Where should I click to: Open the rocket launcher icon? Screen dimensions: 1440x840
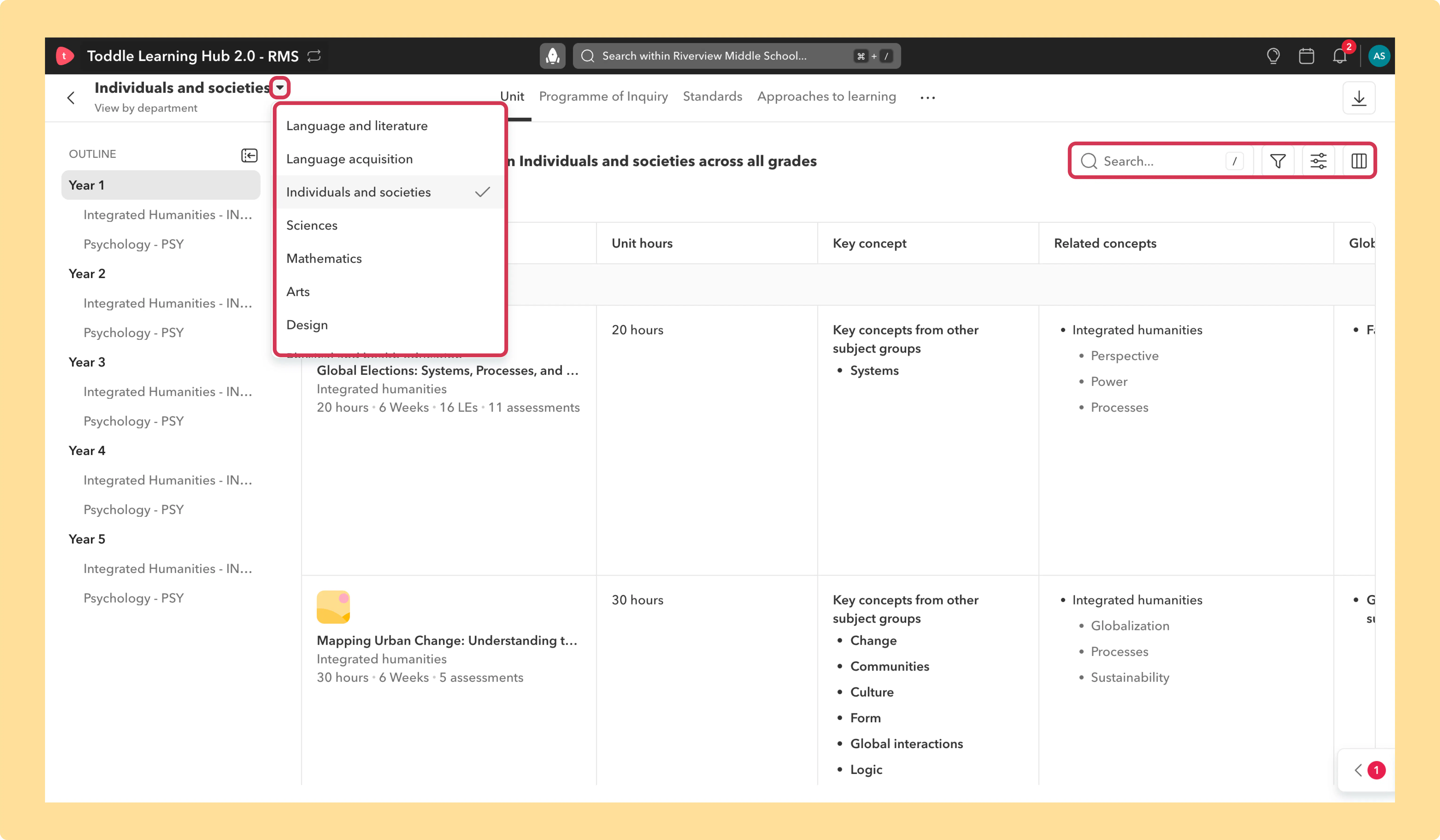[553, 56]
